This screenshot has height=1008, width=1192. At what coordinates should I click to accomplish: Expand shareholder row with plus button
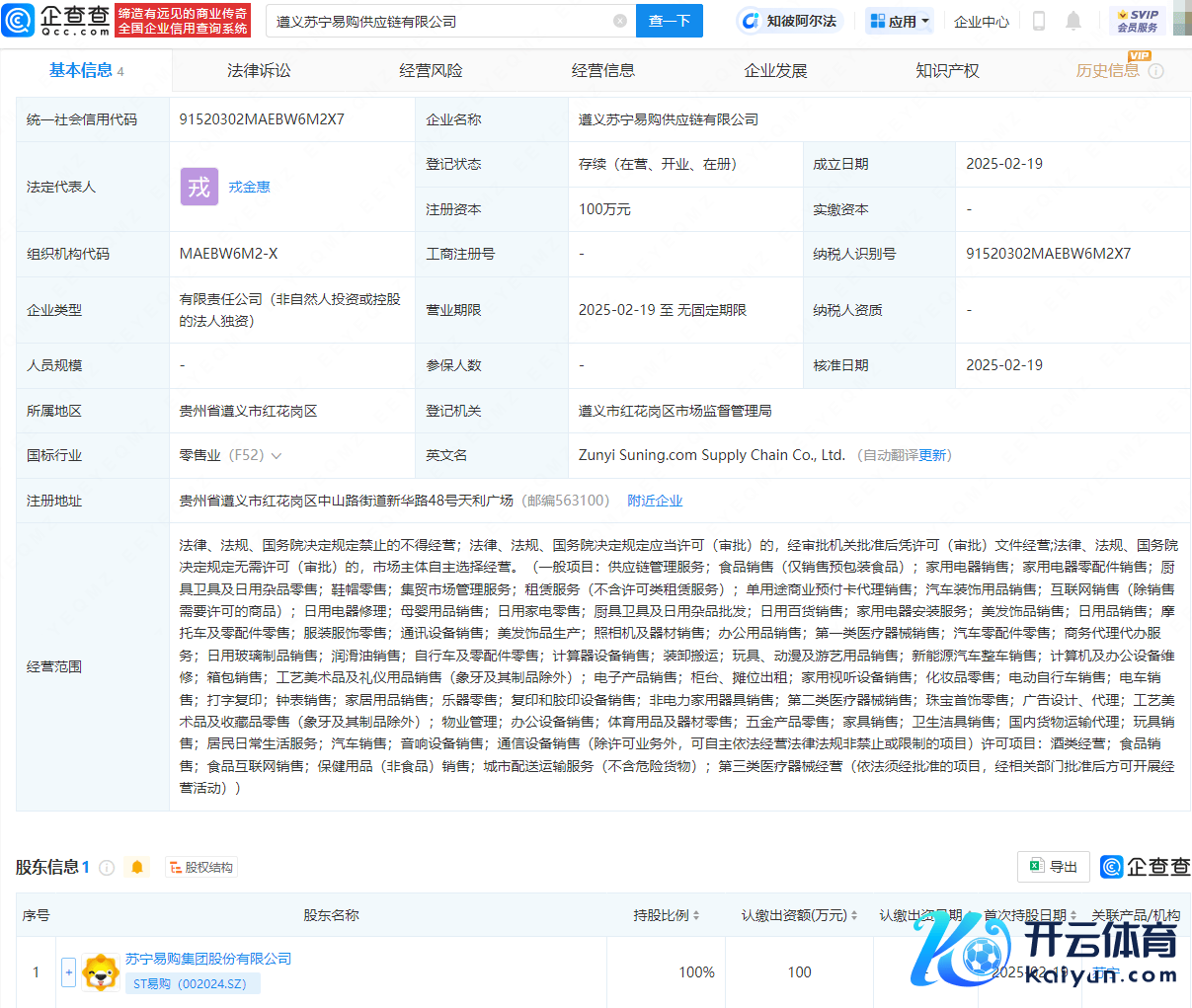pos(68,972)
